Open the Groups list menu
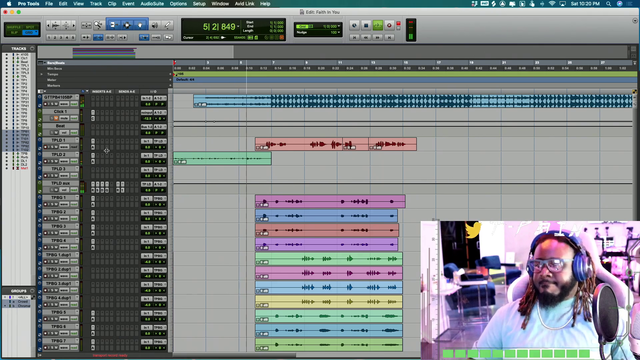Image resolution: width=640 pixels, height=360 pixels. 32,291
